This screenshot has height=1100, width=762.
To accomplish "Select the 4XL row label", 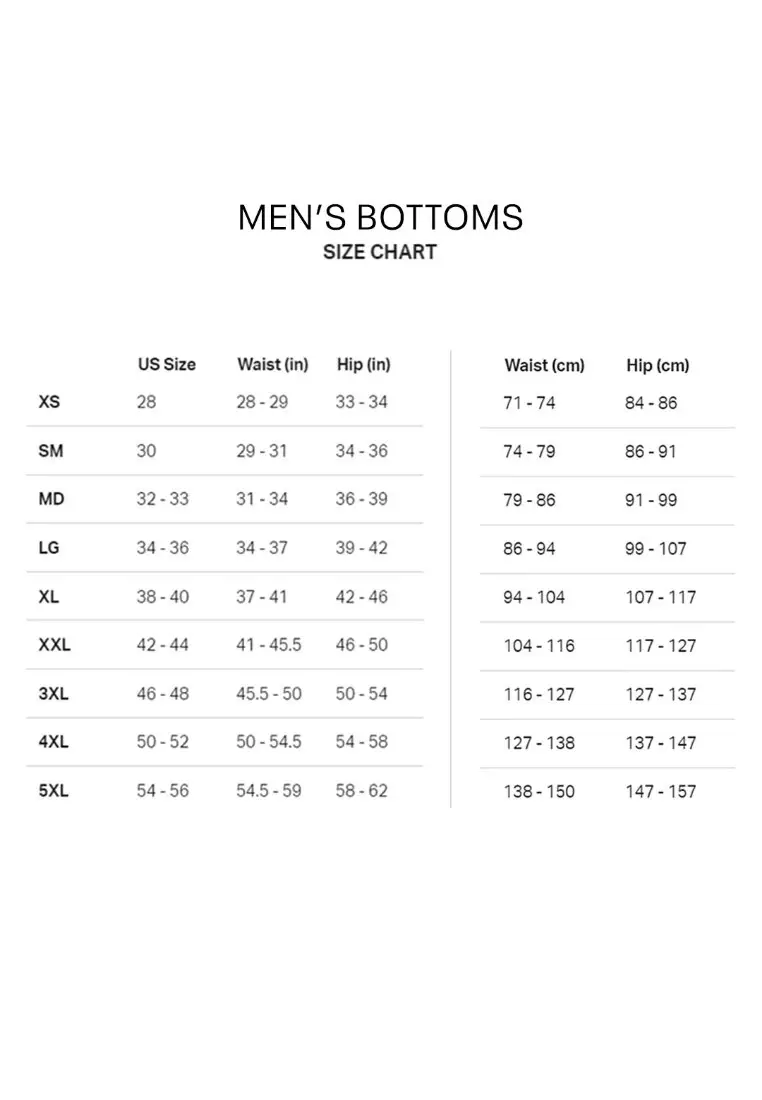I will [53, 742].
